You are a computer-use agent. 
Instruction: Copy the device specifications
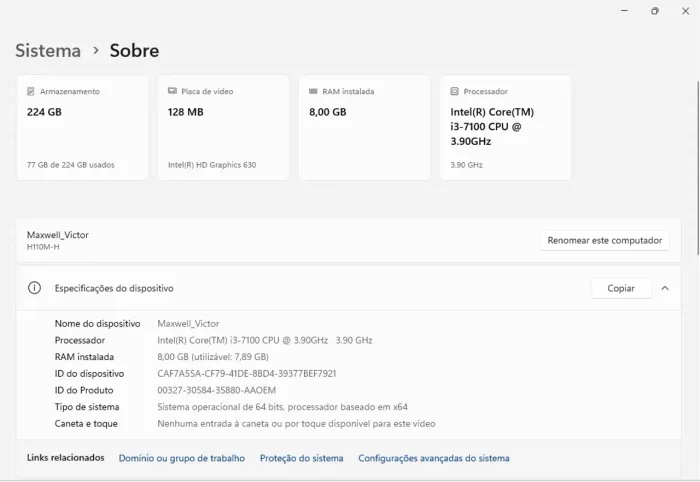[x=621, y=288]
